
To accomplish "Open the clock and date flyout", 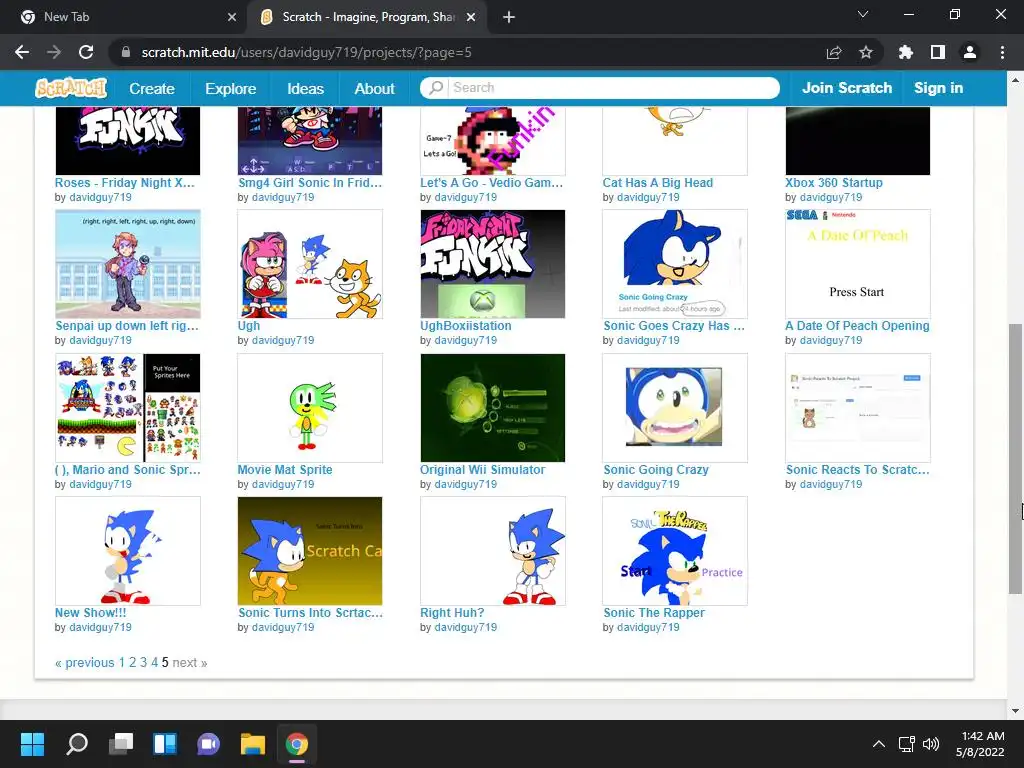I will pos(980,744).
